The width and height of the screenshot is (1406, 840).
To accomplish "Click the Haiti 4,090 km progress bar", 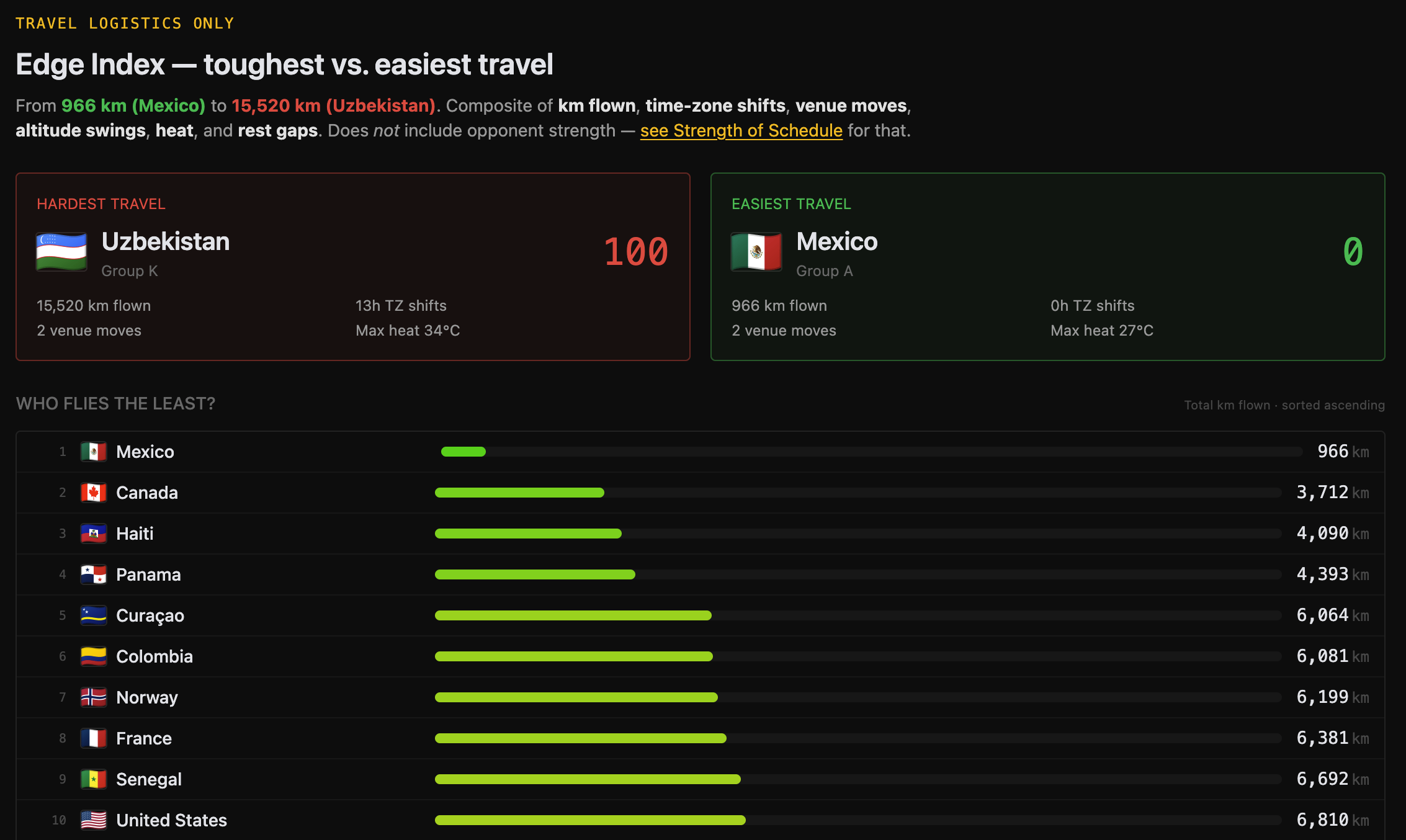I will point(858,534).
